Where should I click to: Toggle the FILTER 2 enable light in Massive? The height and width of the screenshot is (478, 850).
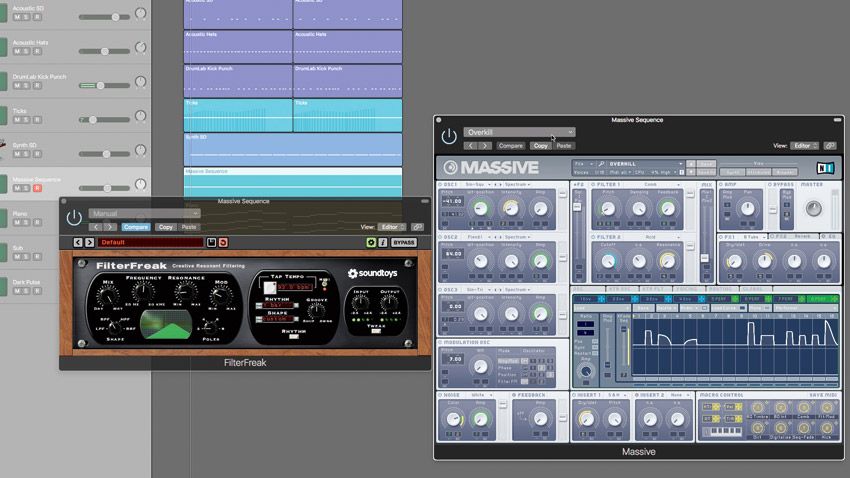coord(593,237)
